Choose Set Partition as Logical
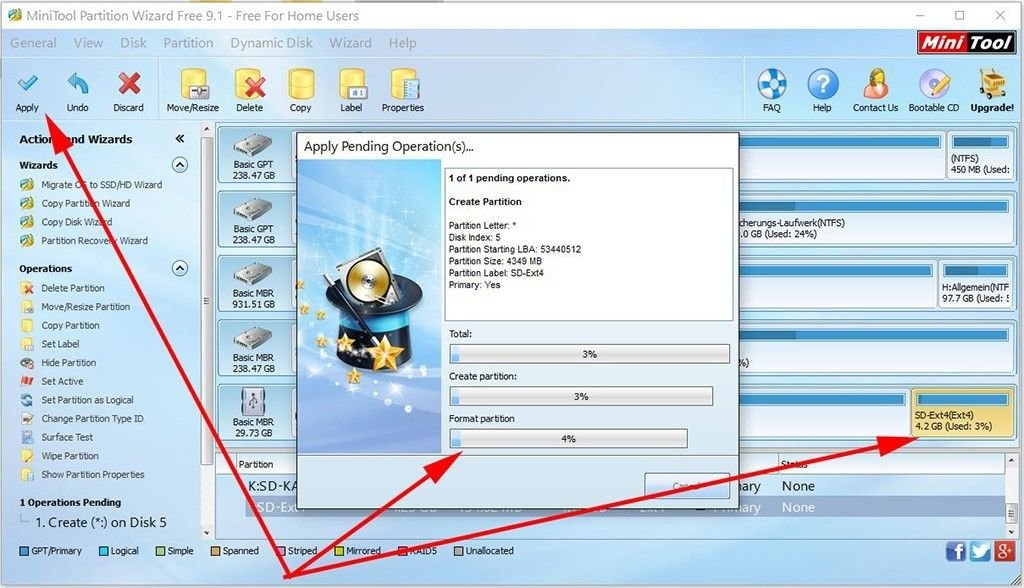The height and width of the screenshot is (588, 1024). coord(87,400)
